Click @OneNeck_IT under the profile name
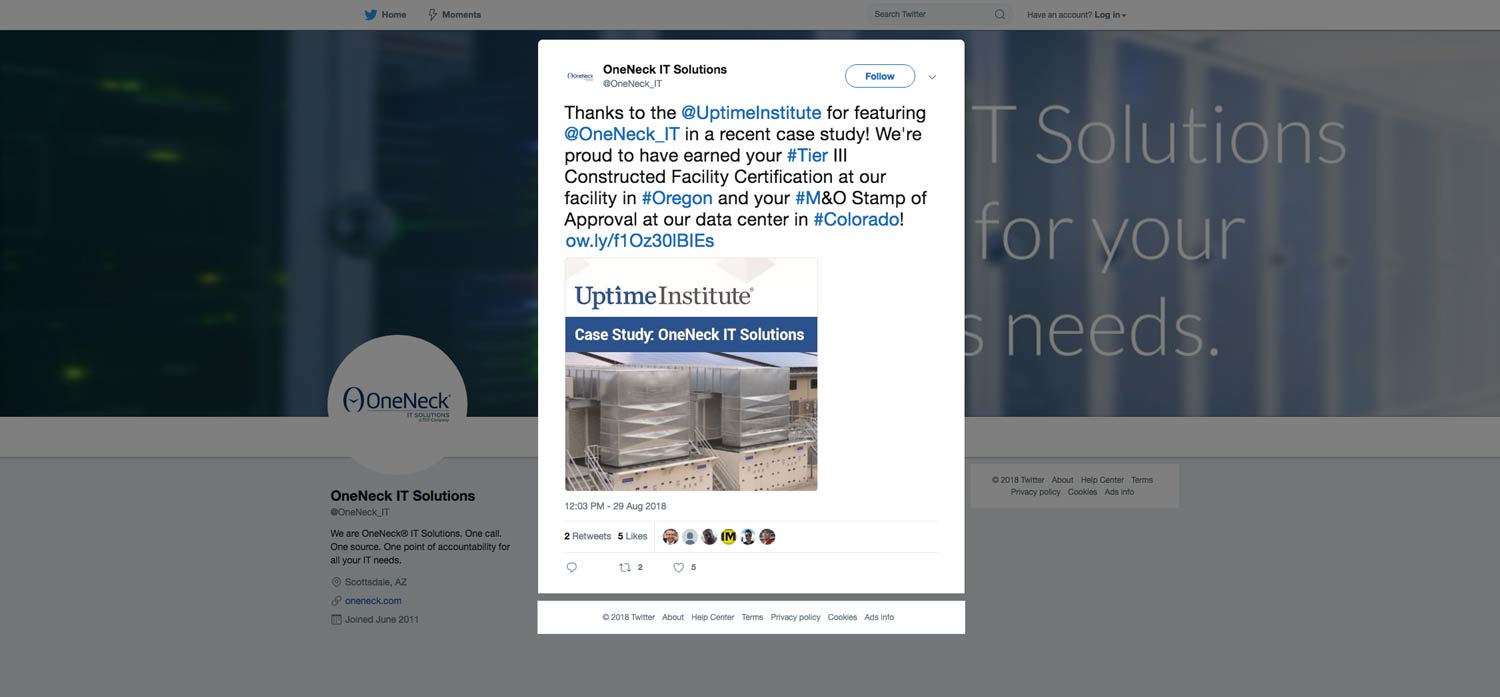 click(x=360, y=512)
